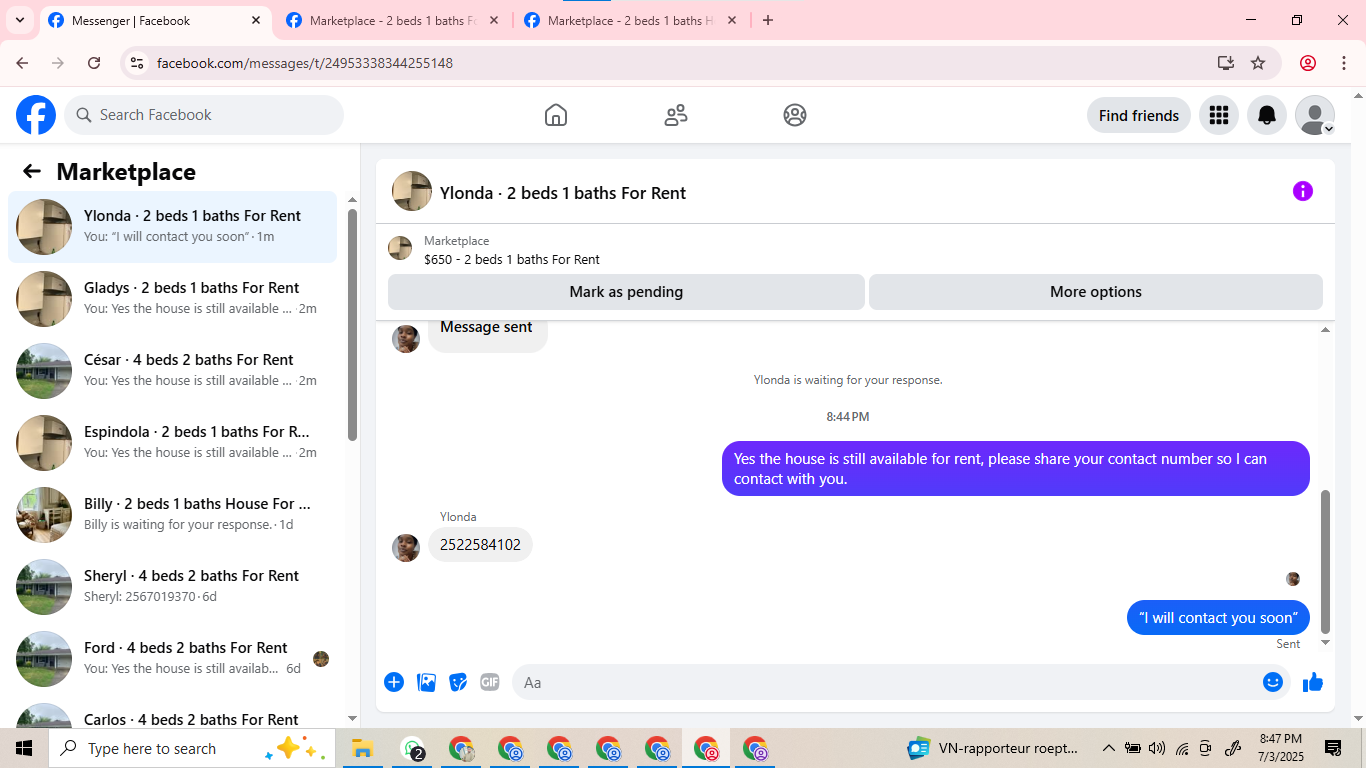The image size is (1366, 768).
Task: Open WhatsApp from the taskbar
Action: (x=412, y=748)
